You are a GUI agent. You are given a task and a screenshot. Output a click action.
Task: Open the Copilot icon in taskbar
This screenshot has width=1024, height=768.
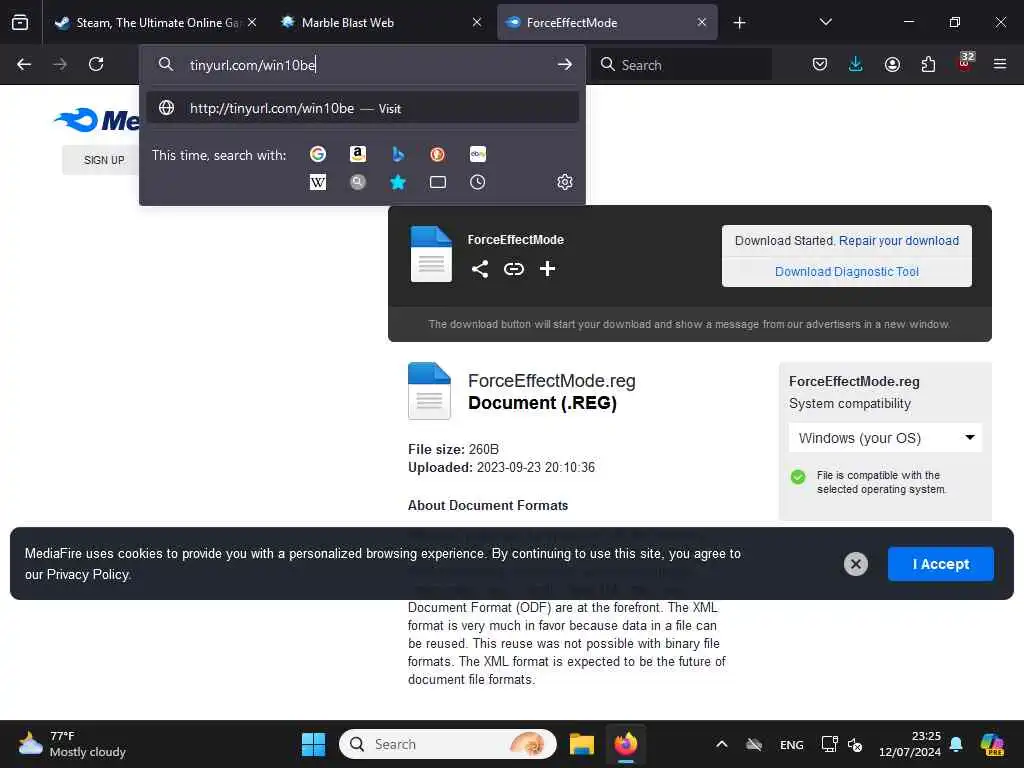(x=992, y=744)
